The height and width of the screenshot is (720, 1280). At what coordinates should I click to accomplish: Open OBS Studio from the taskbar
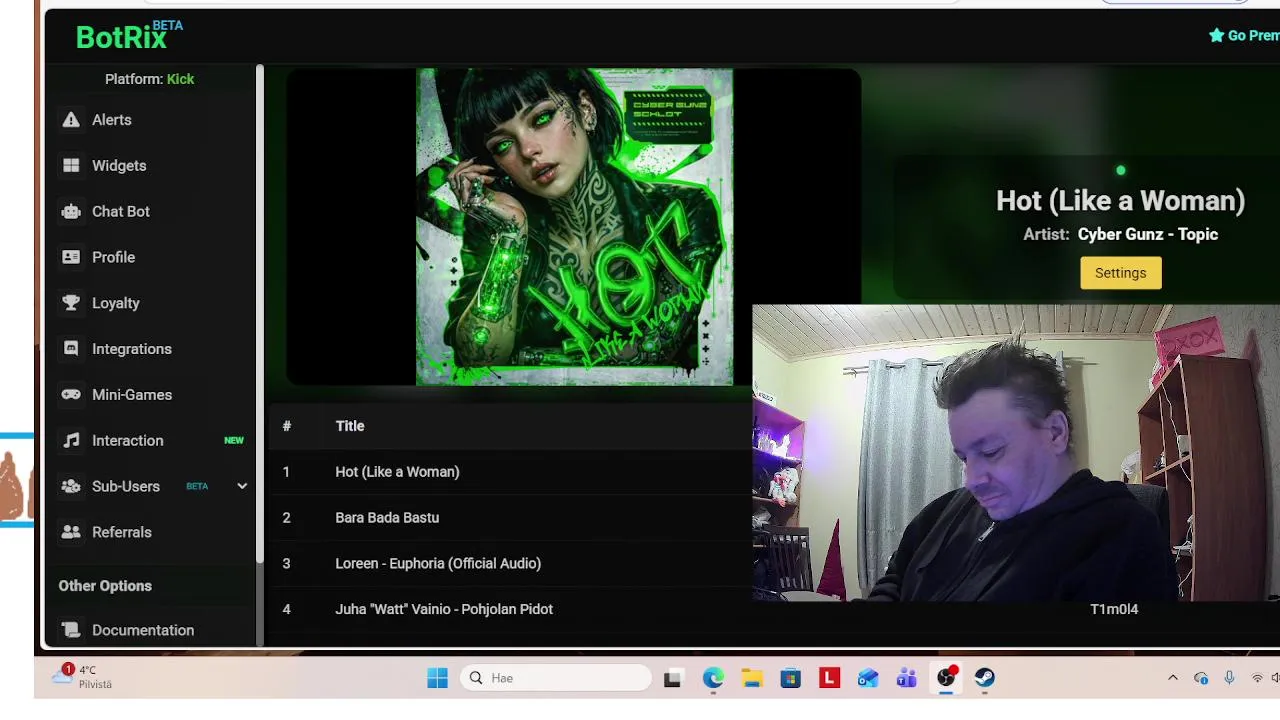(946, 678)
